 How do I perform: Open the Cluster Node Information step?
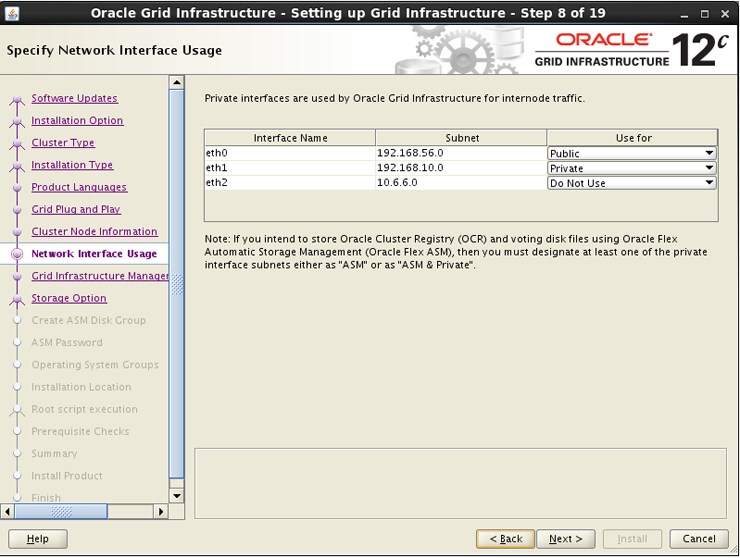pyautogui.click(x=94, y=231)
